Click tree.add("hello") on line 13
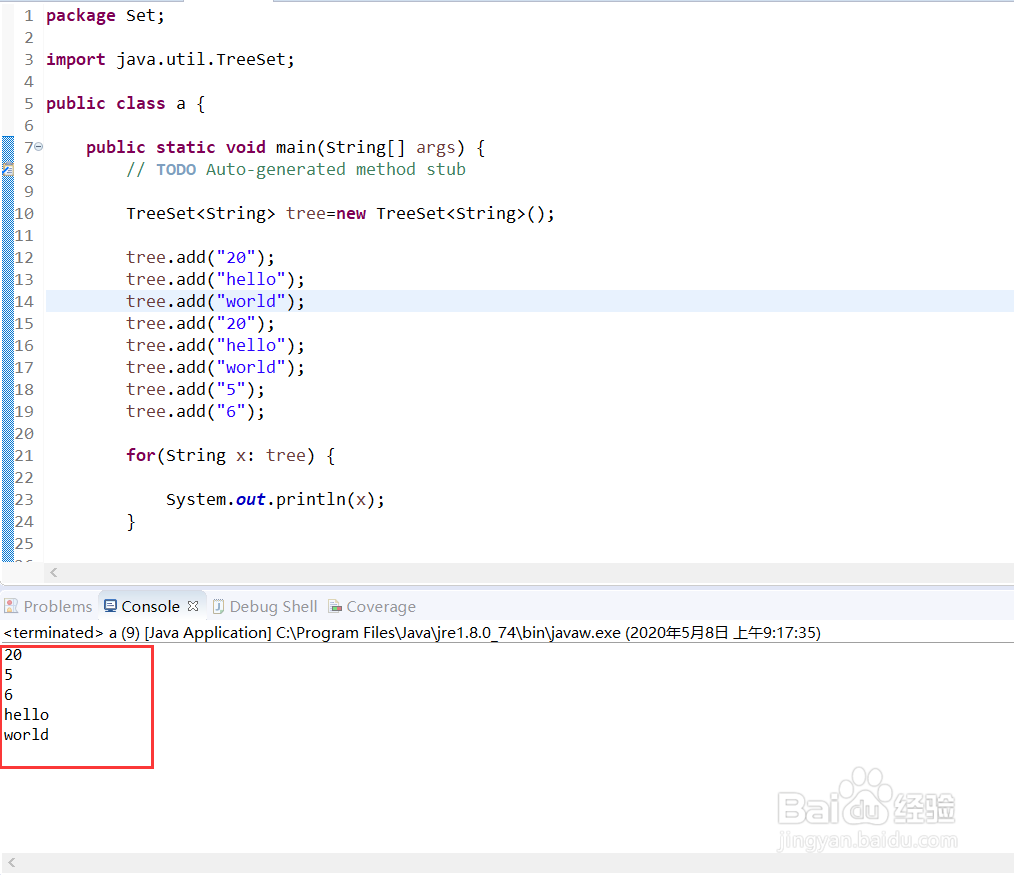The height and width of the screenshot is (875, 1014). [x=215, y=279]
